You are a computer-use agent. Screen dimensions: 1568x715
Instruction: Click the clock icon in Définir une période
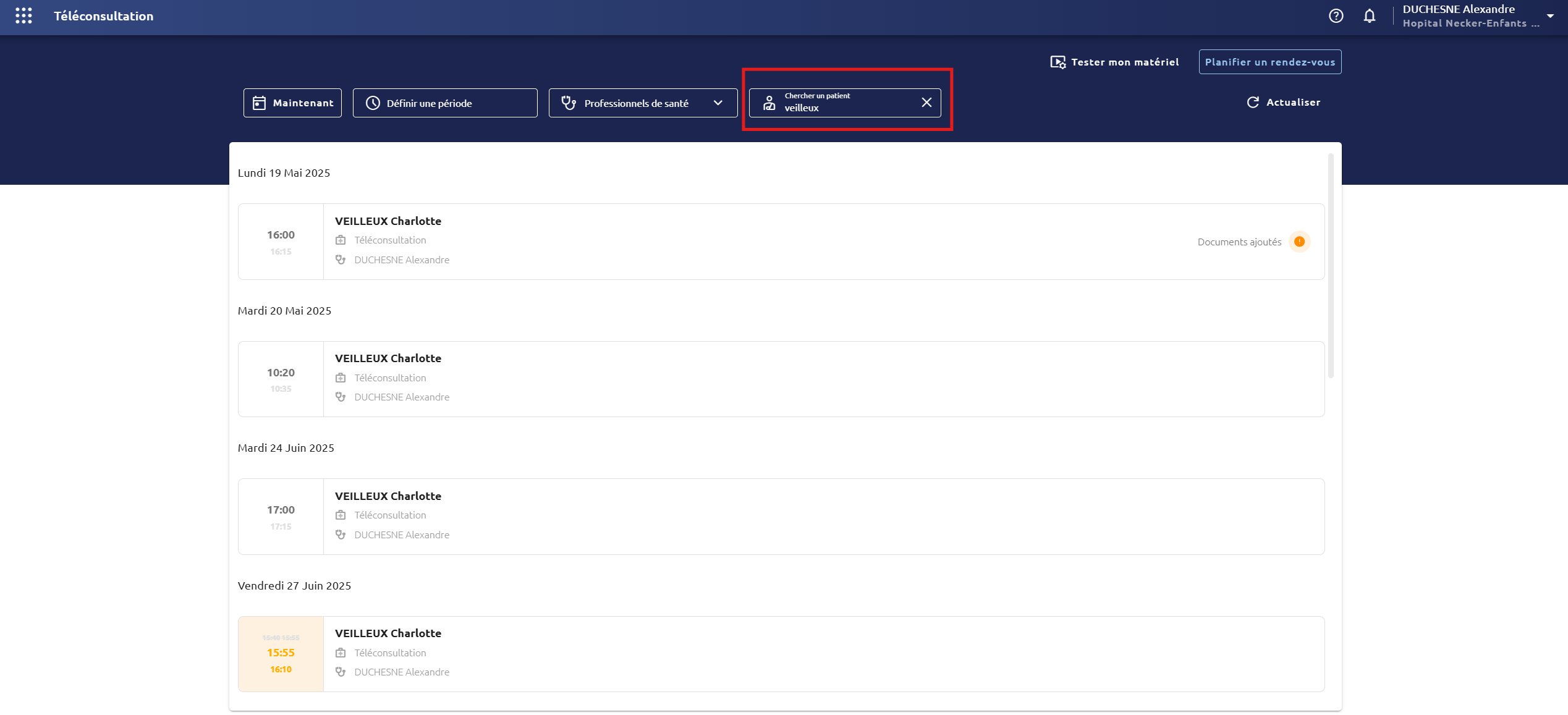click(x=373, y=103)
